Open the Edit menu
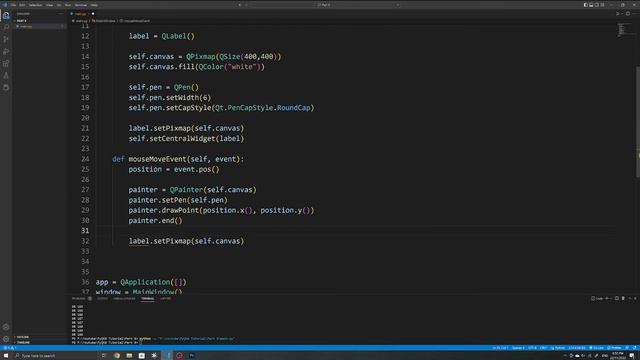The height and width of the screenshot is (360, 640). click(22, 5)
